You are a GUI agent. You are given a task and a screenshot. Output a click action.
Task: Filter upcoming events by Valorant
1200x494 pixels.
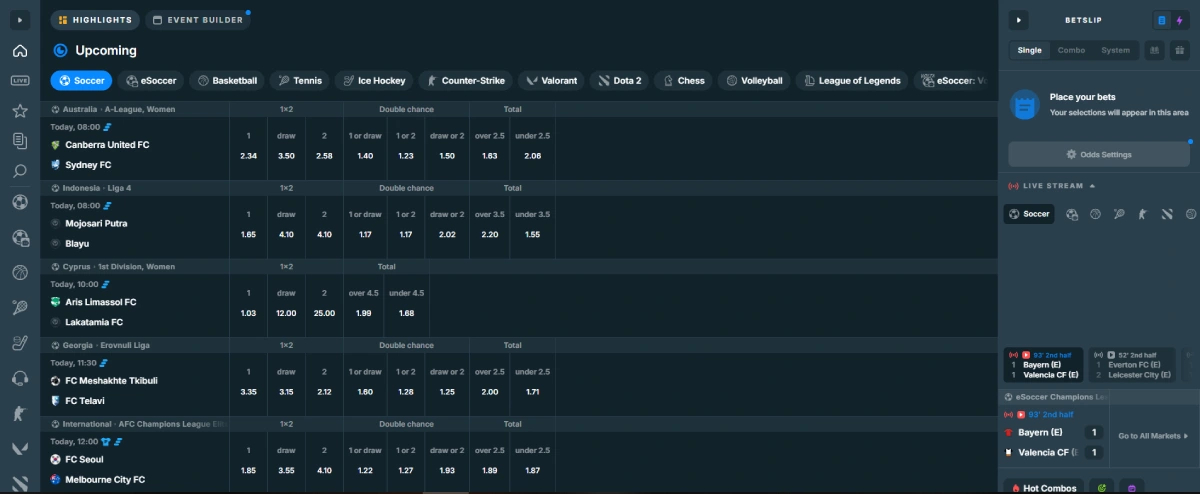[x=551, y=81]
